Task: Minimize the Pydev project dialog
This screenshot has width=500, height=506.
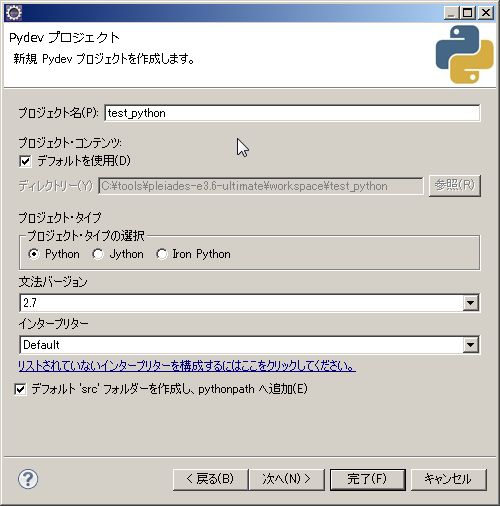Action: (x=452, y=13)
